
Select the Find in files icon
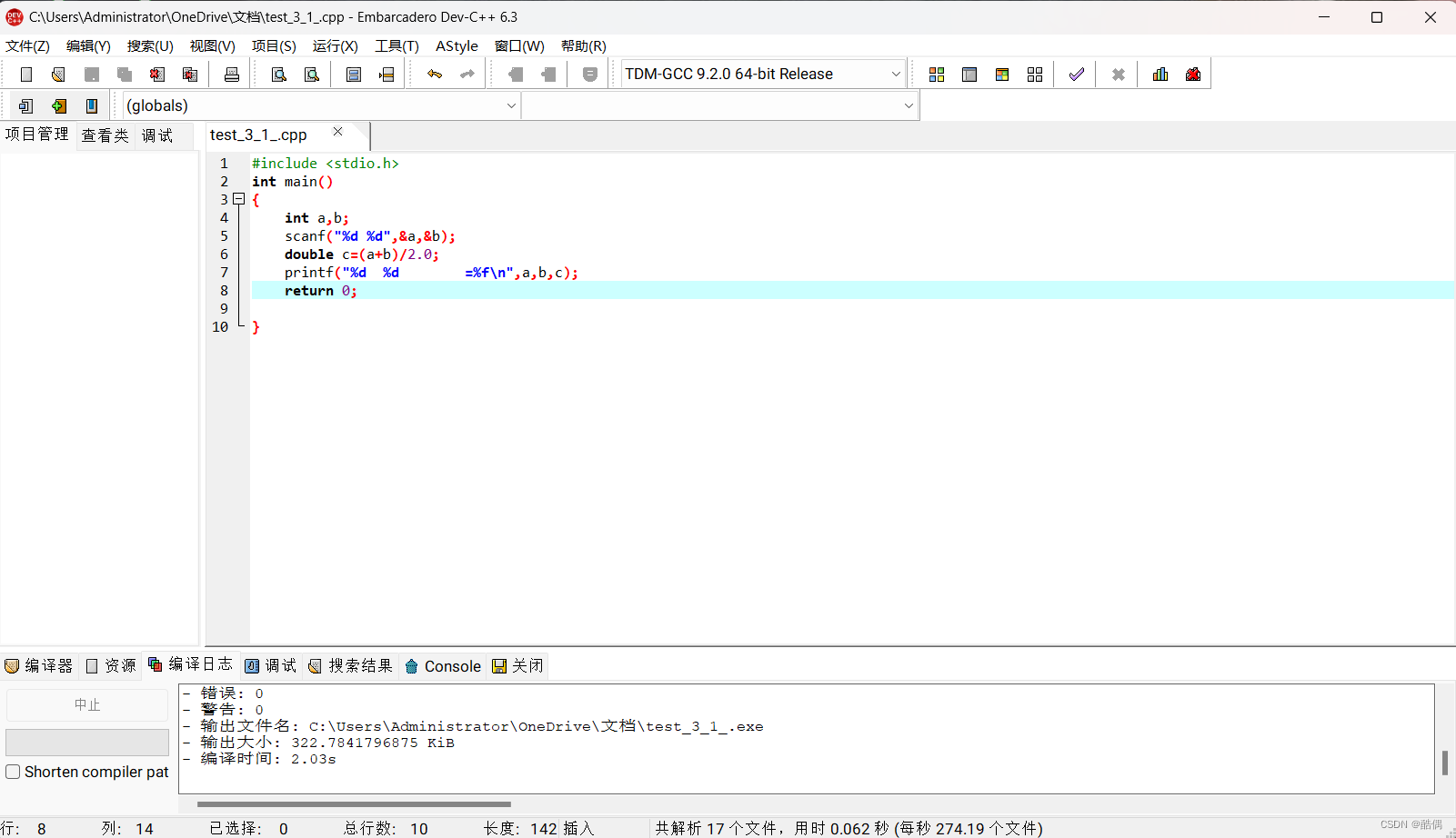[312, 74]
